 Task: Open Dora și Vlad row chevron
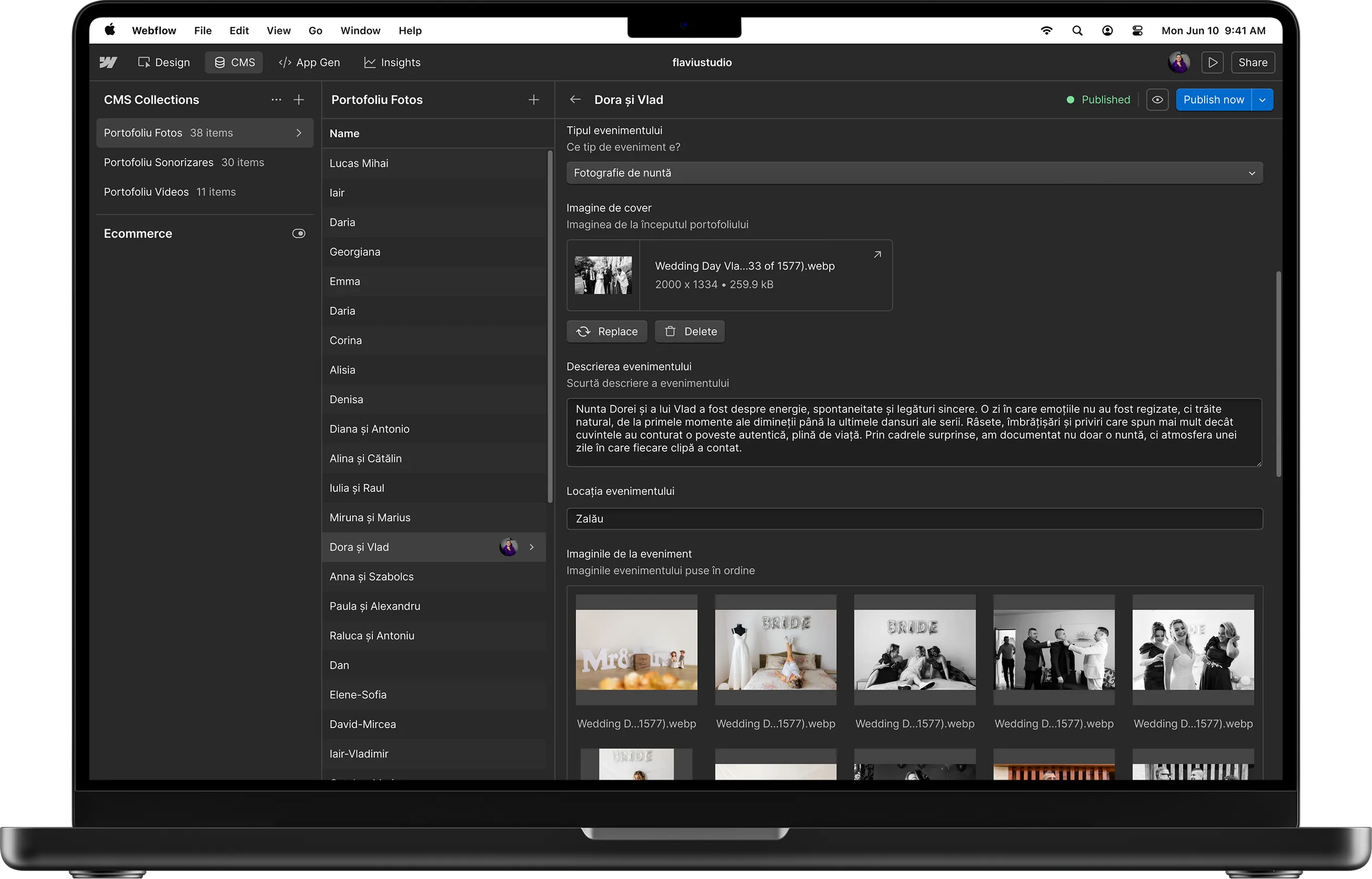pyautogui.click(x=531, y=547)
